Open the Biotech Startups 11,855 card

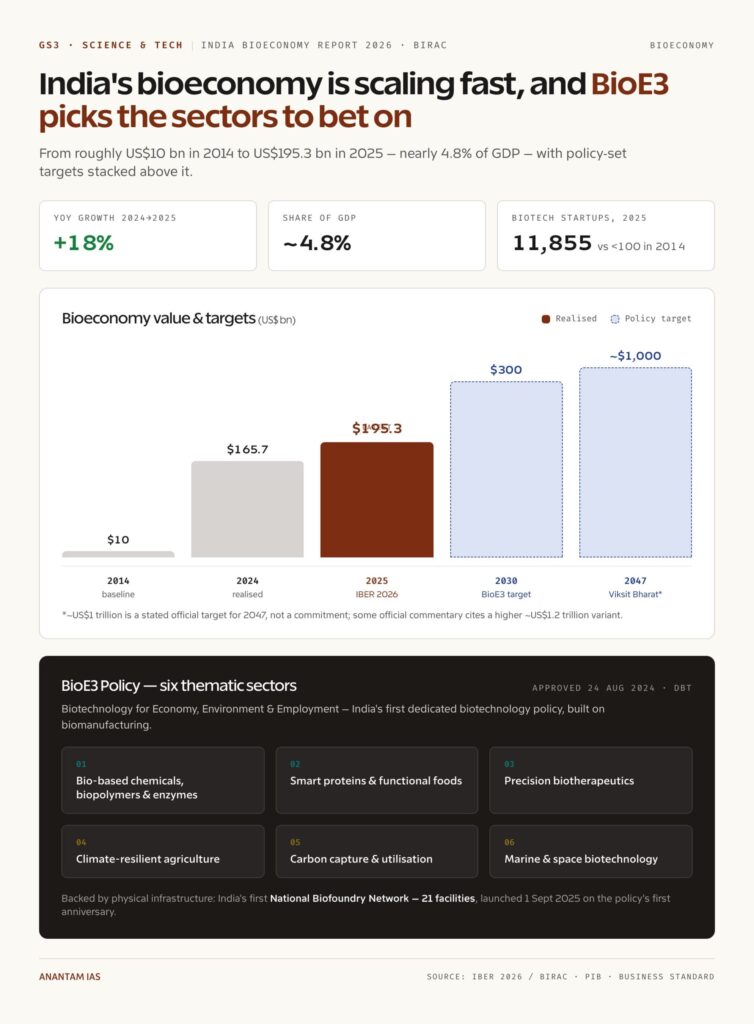(606, 235)
